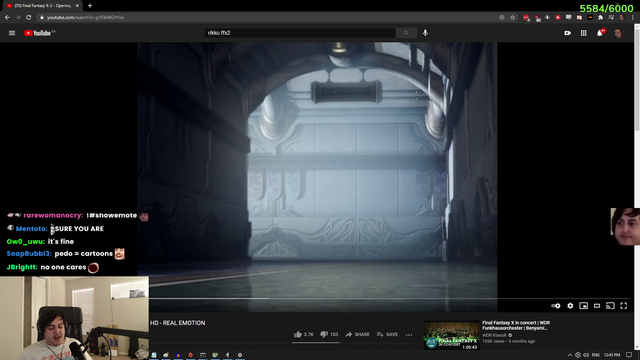Open Windows action center notification icon
Image resolution: width=640 pixels, height=360 pixels.
pos(629,355)
